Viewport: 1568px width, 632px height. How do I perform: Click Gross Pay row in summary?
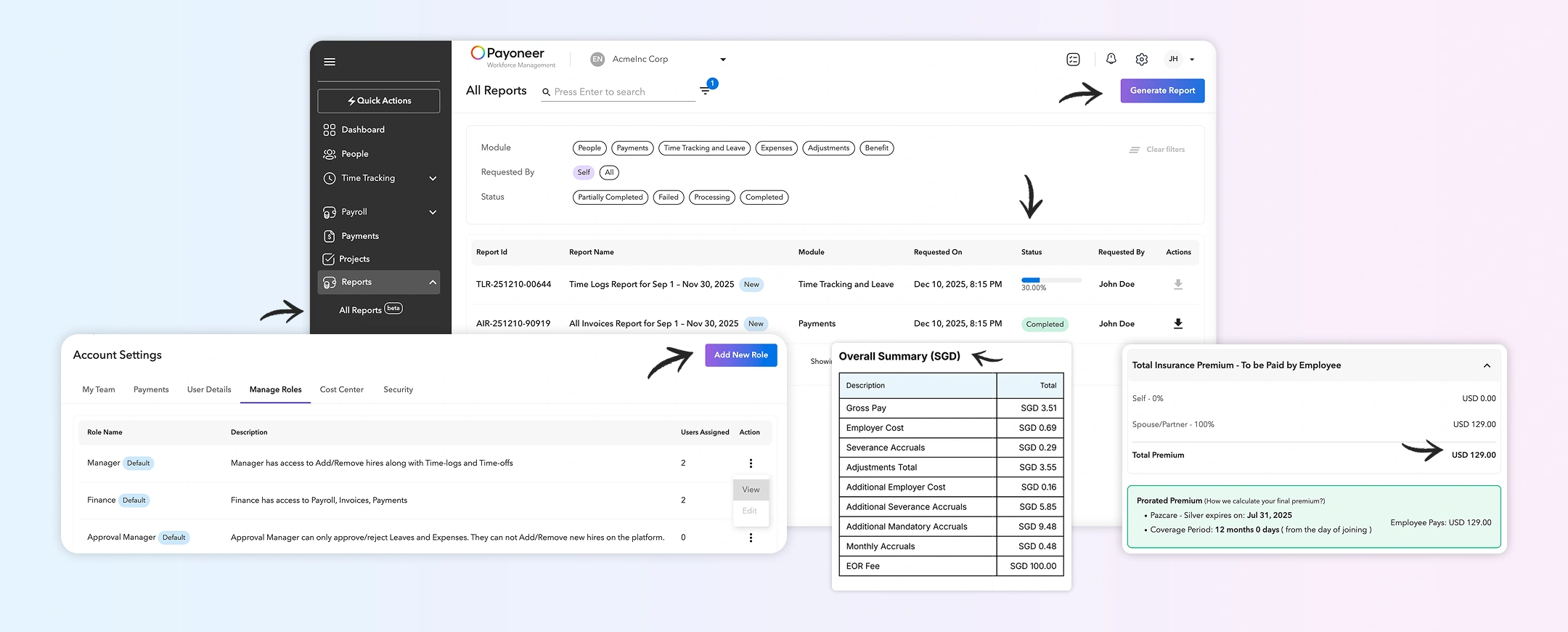tap(951, 408)
